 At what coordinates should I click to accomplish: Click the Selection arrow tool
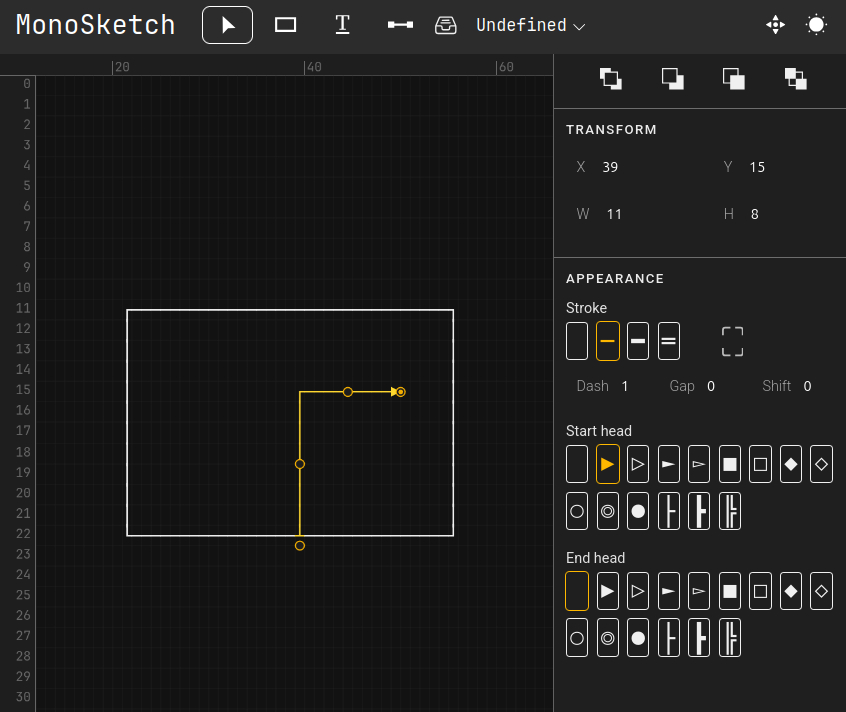click(228, 25)
